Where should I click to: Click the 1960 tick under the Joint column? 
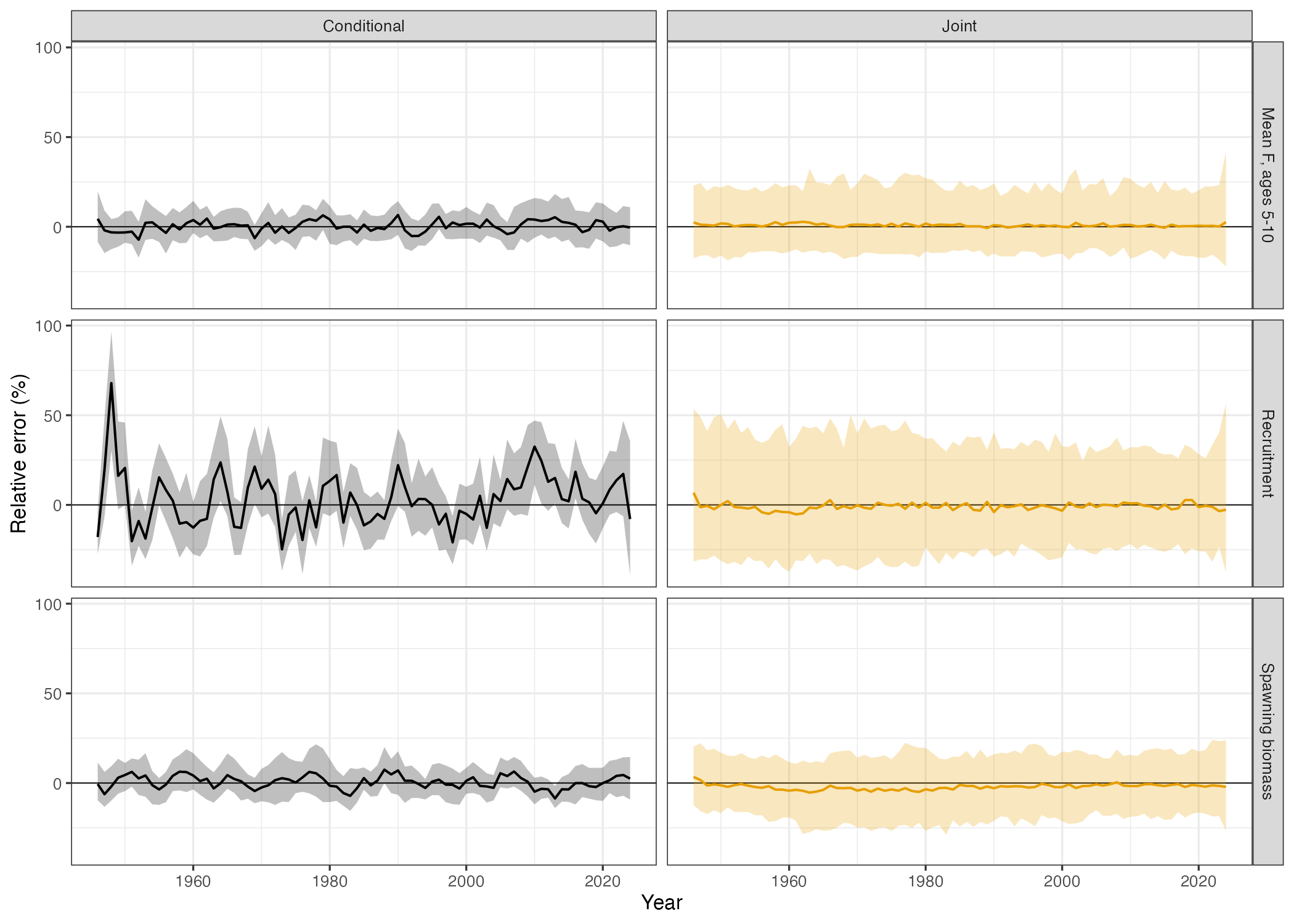click(789, 881)
